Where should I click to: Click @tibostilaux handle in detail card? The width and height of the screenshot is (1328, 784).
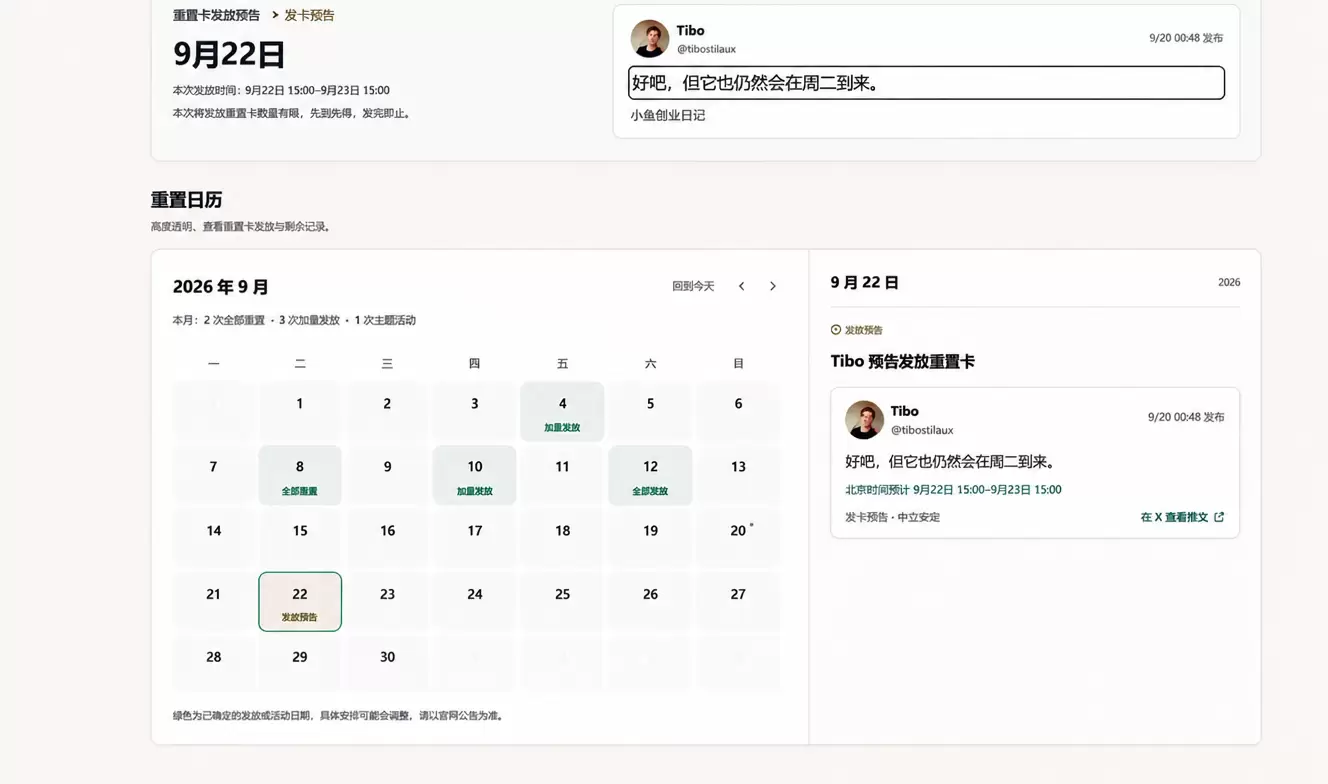click(x=922, y=430)
